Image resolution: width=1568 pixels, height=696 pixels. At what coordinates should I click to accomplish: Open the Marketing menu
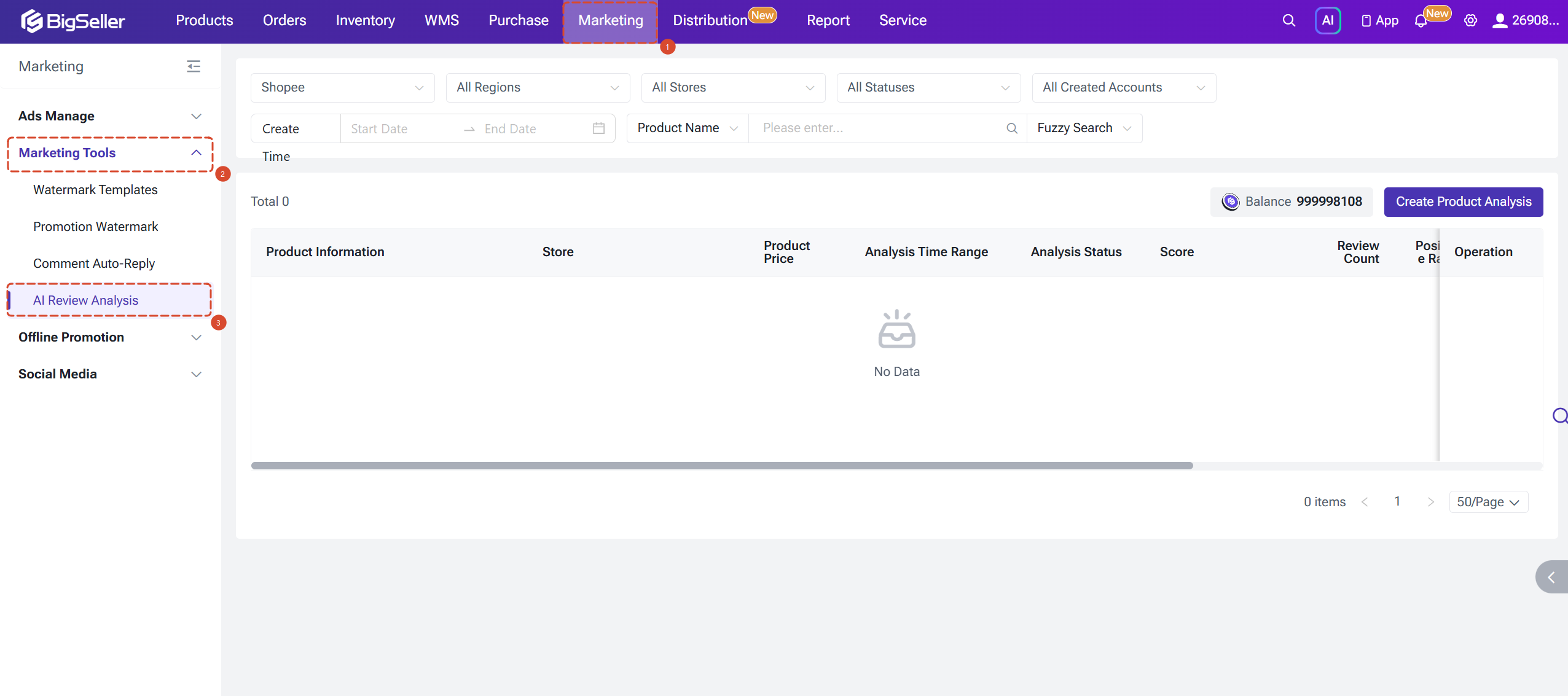point(611,20)
